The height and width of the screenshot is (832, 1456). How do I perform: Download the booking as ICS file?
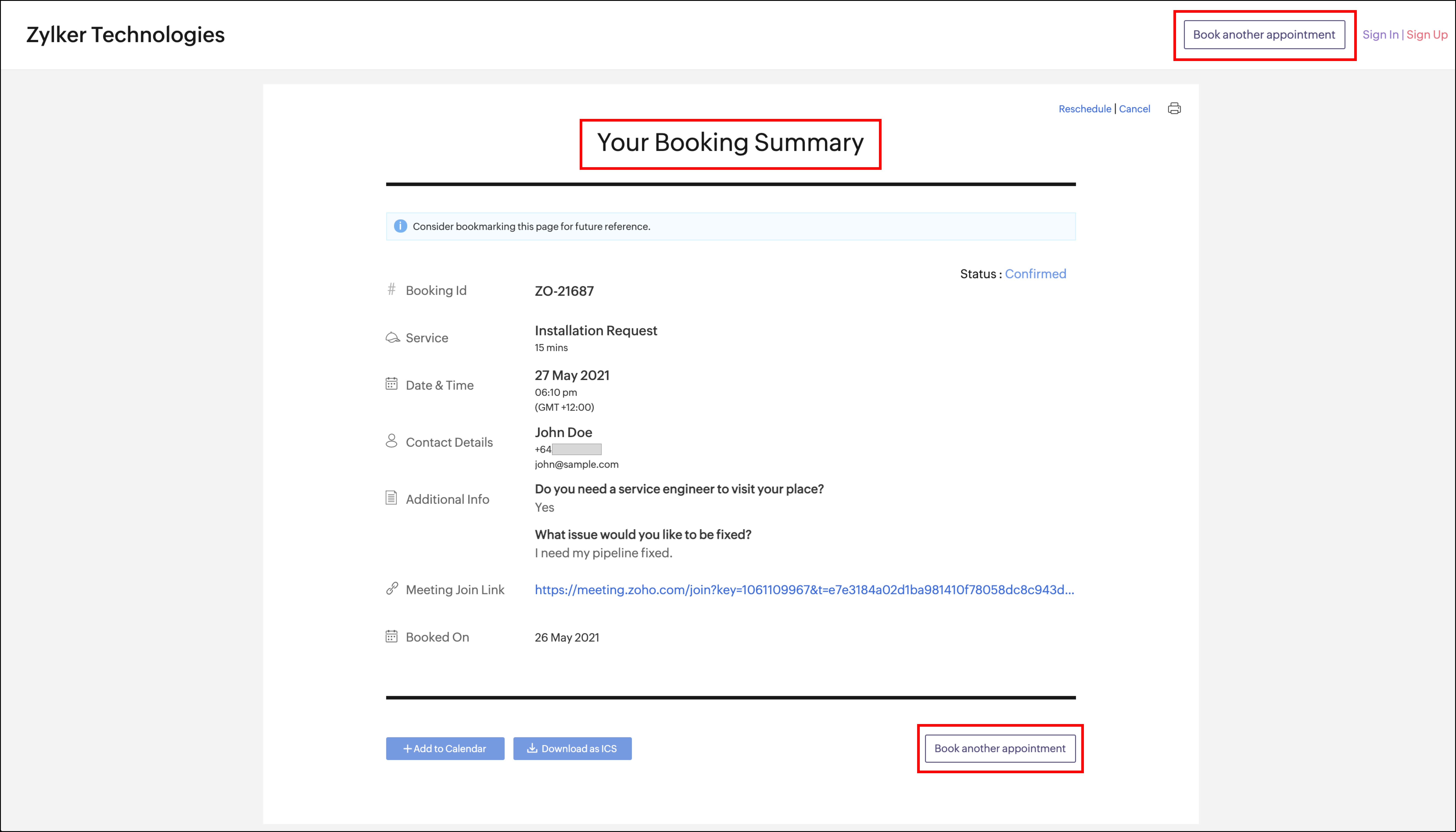tap(573, 749)
